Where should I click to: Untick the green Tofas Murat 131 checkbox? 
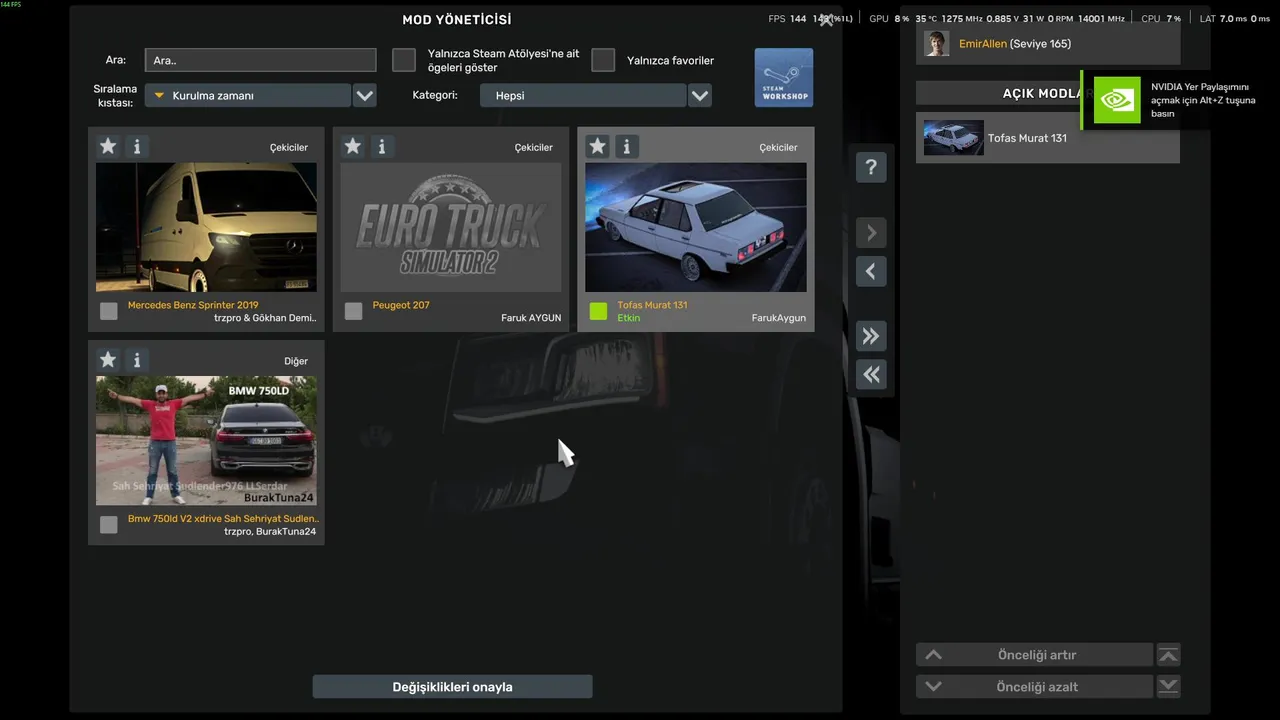pos(599,311)
